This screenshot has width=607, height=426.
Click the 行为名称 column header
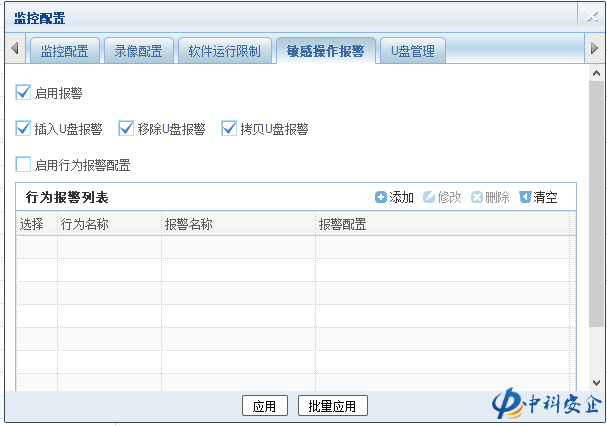coord(110,224)
